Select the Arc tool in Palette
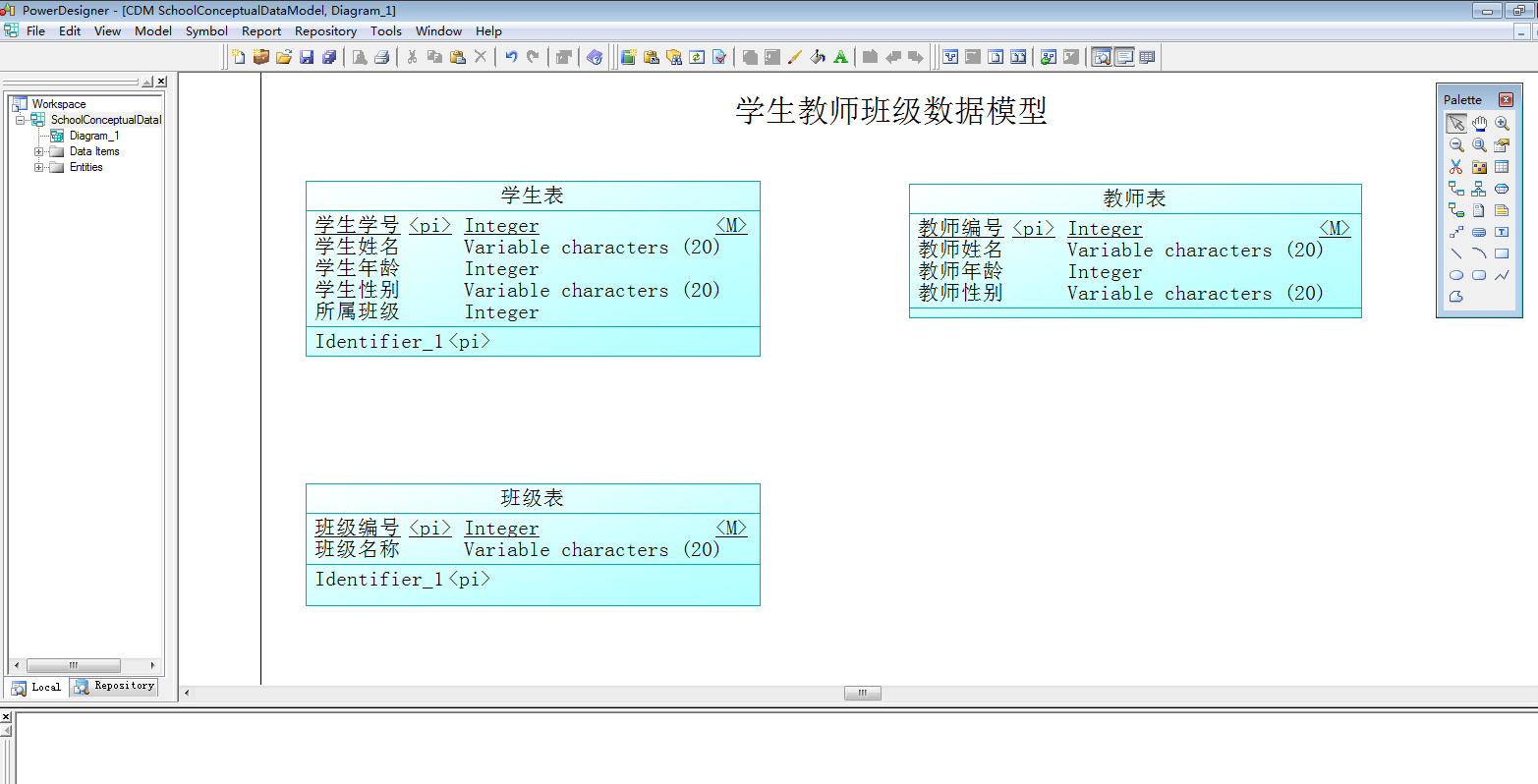1538x784 pixels. (1479, 253)
